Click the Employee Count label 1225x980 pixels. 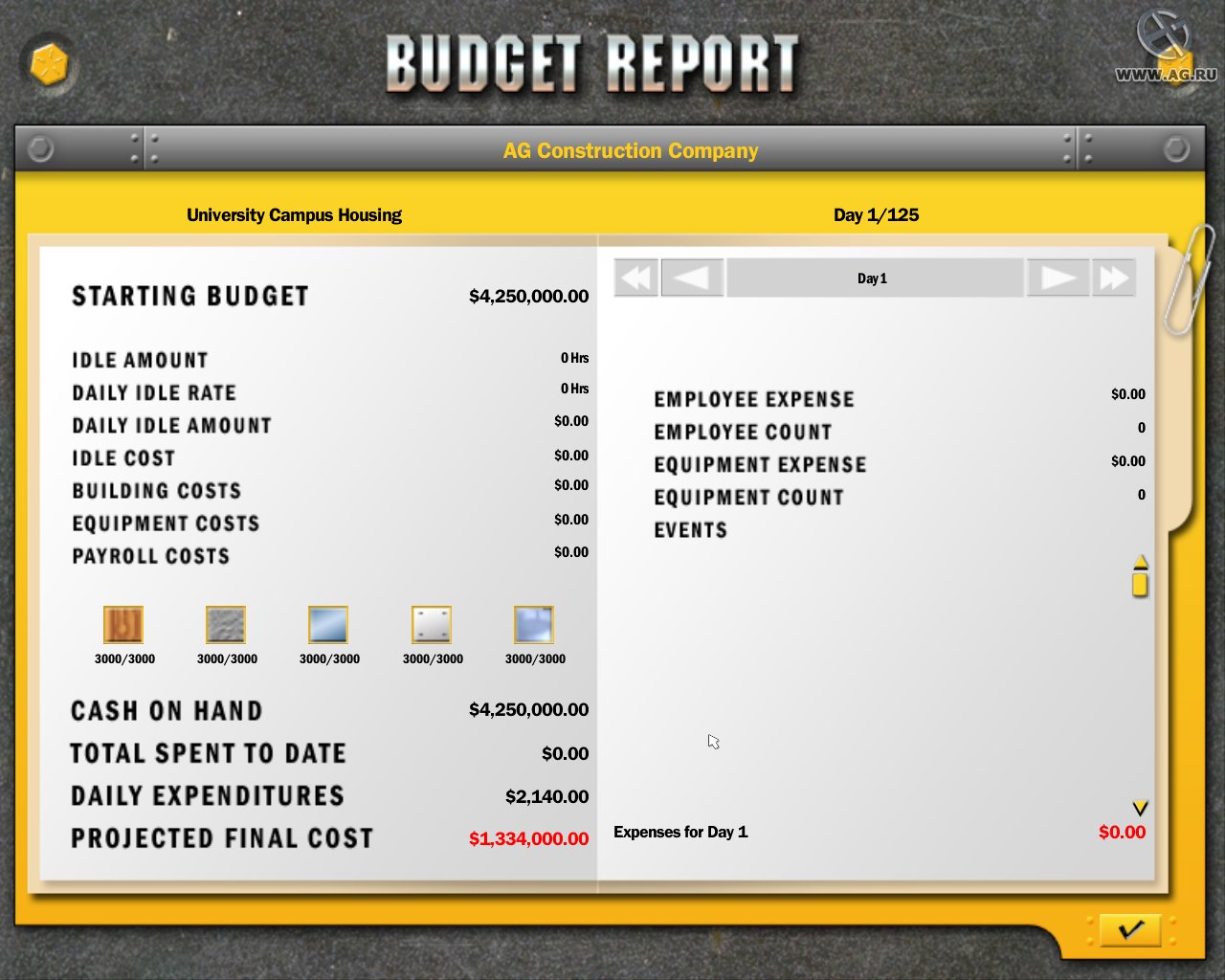(743, 432)
